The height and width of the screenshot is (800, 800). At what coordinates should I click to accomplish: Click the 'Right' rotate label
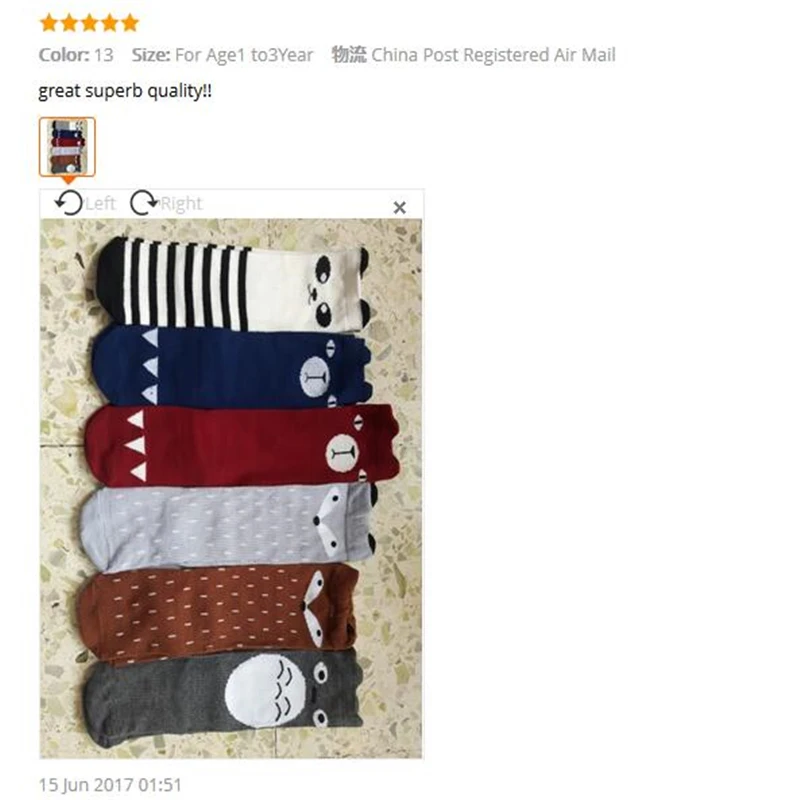pos(181,204)
